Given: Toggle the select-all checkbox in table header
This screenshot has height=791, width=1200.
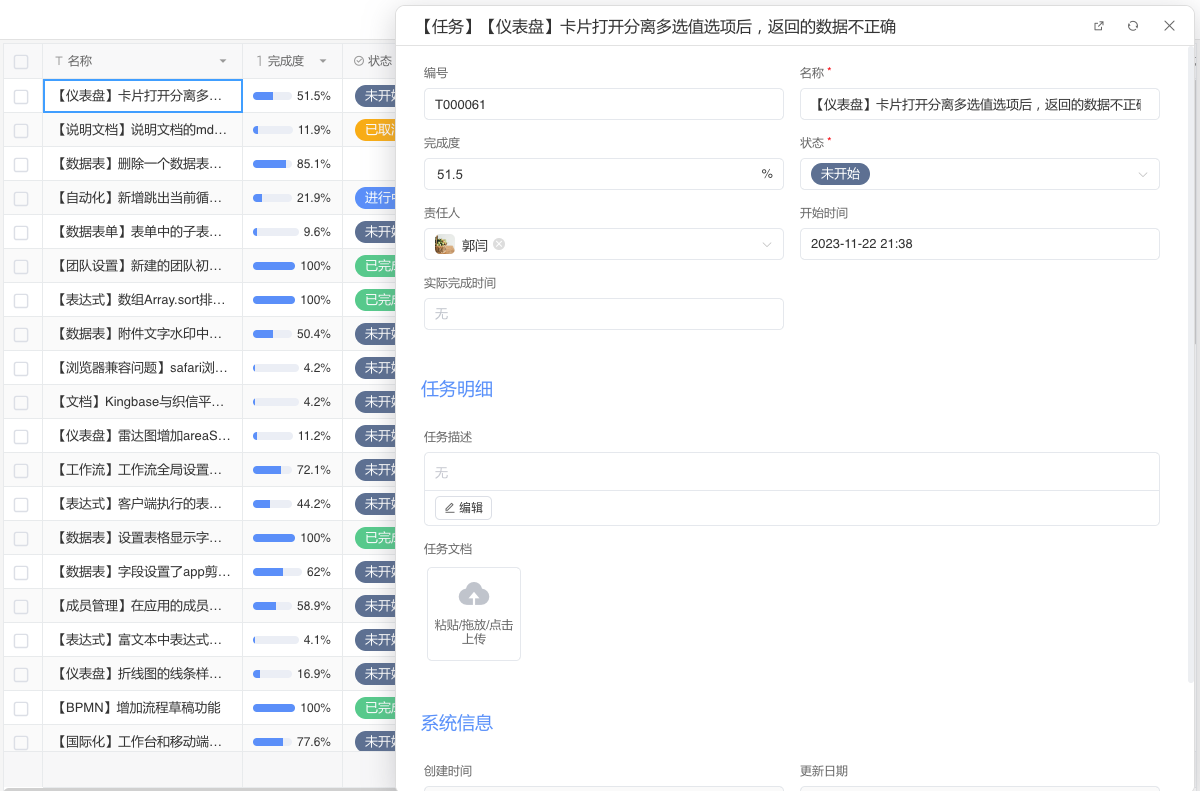Looking at the screenshot, I should [x=21, y=61].
